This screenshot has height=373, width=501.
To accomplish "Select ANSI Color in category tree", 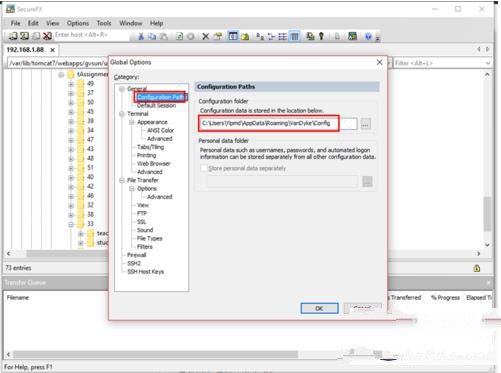I will pyautogui.click(x=160, y=130).
